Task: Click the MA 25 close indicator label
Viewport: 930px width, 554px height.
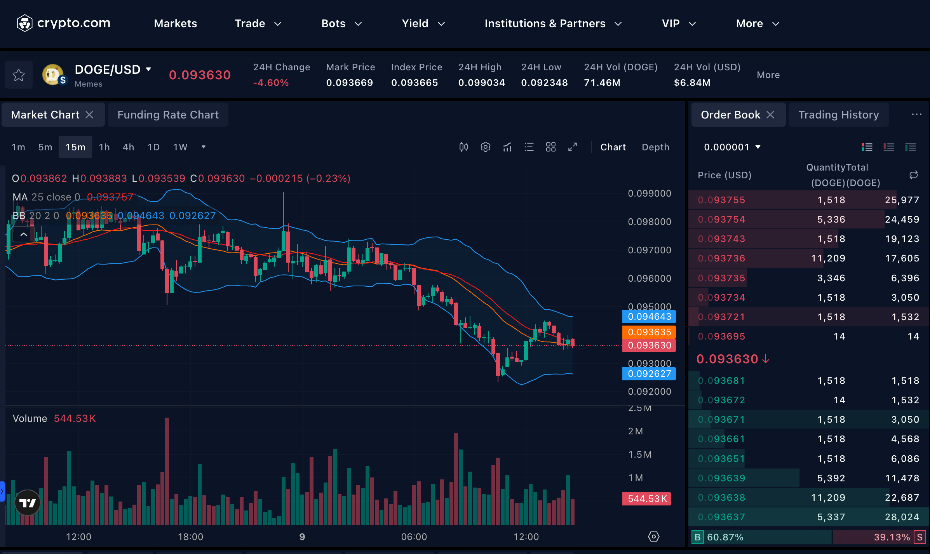Action: pyautogui.click(x=46, y=197)
